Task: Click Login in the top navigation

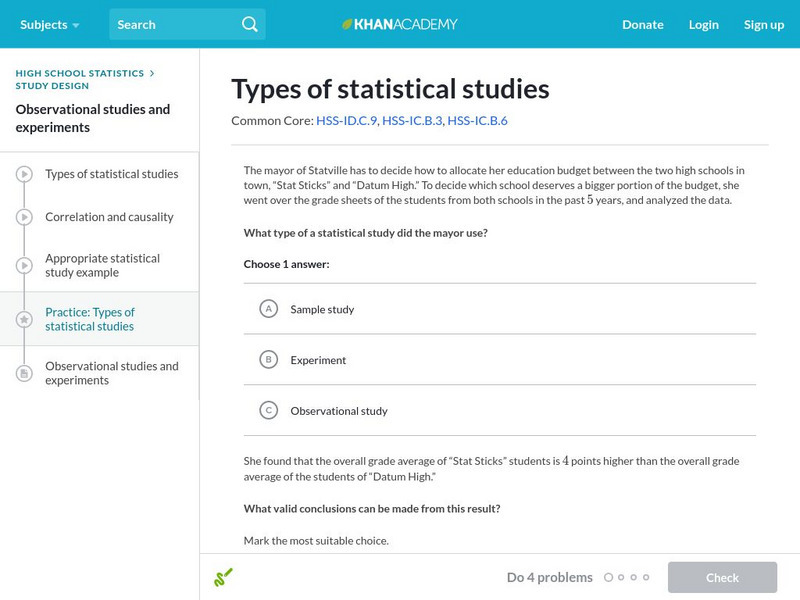Action: (x=703, y=24)
